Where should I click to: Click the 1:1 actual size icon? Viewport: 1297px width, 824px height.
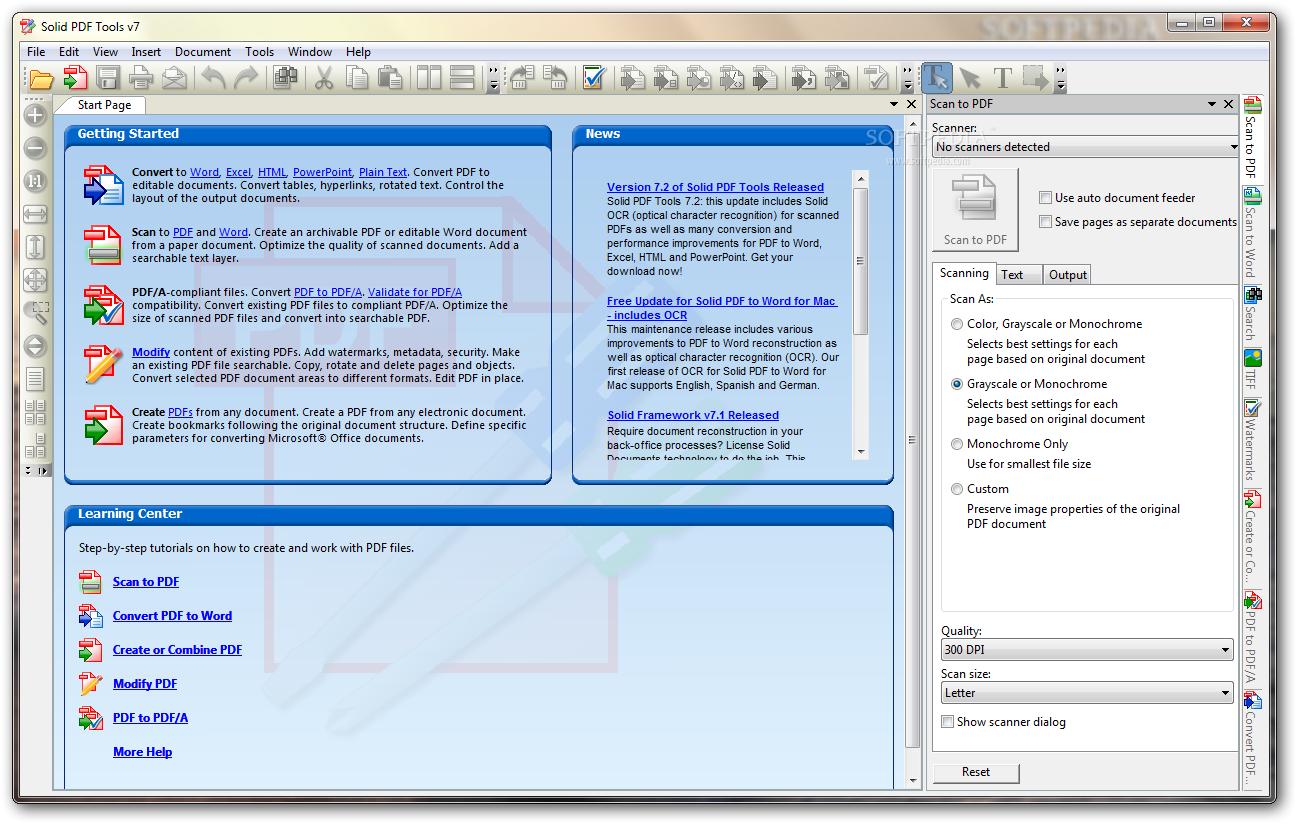coord(35,182)
